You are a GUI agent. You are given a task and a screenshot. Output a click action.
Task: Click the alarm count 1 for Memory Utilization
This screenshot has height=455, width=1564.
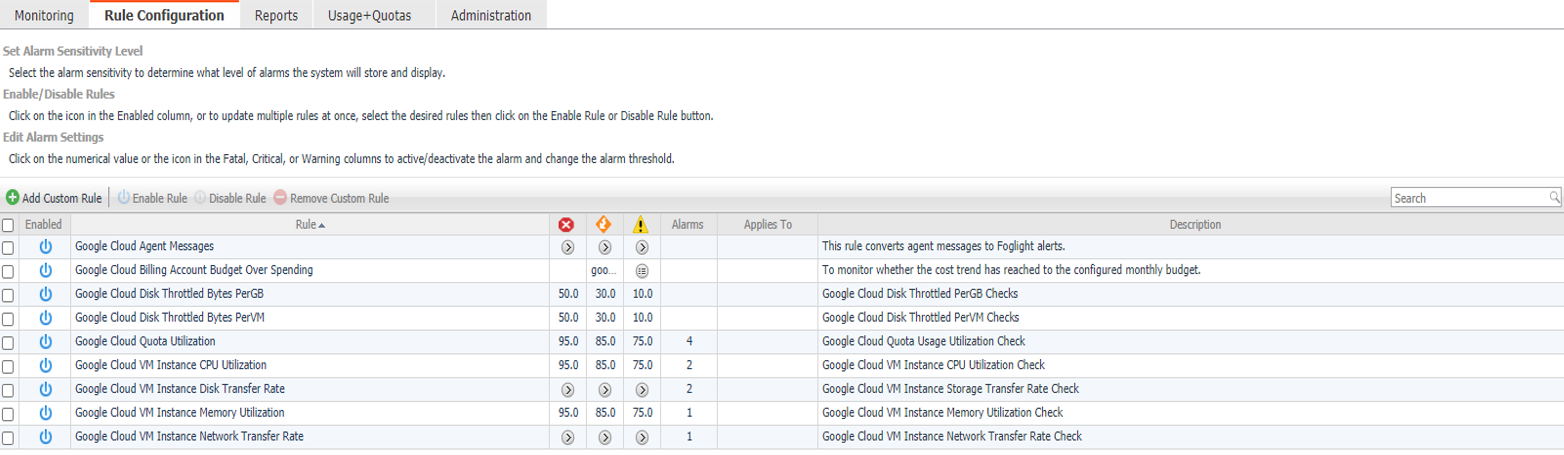point(689,413)
